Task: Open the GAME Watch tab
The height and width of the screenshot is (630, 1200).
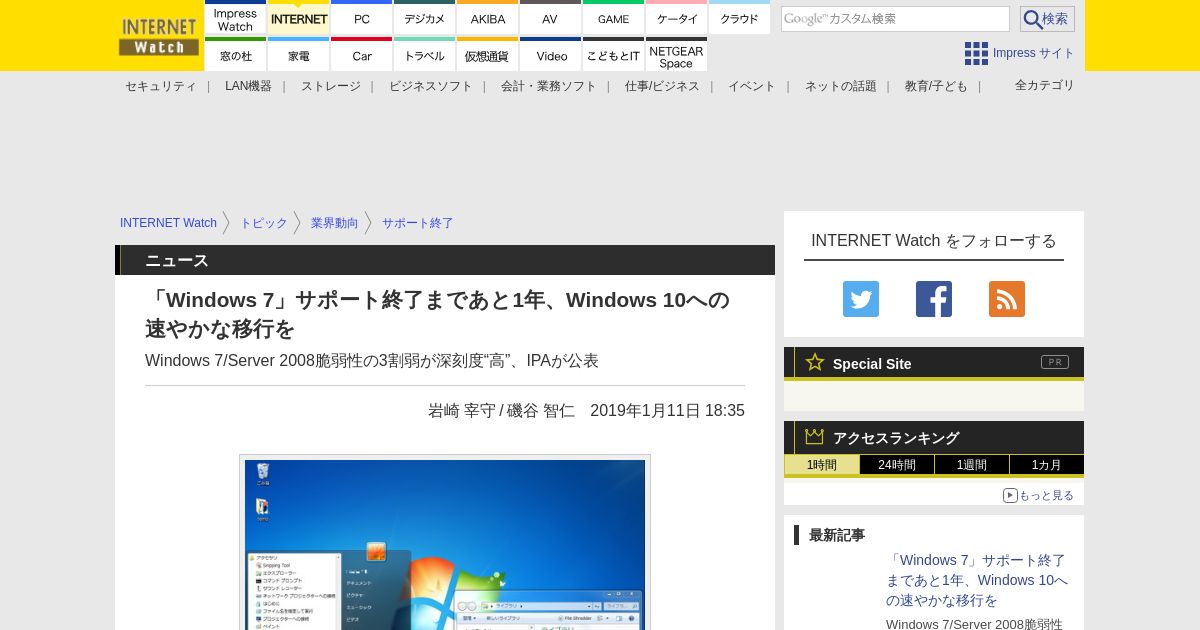Action: (613, 19)
